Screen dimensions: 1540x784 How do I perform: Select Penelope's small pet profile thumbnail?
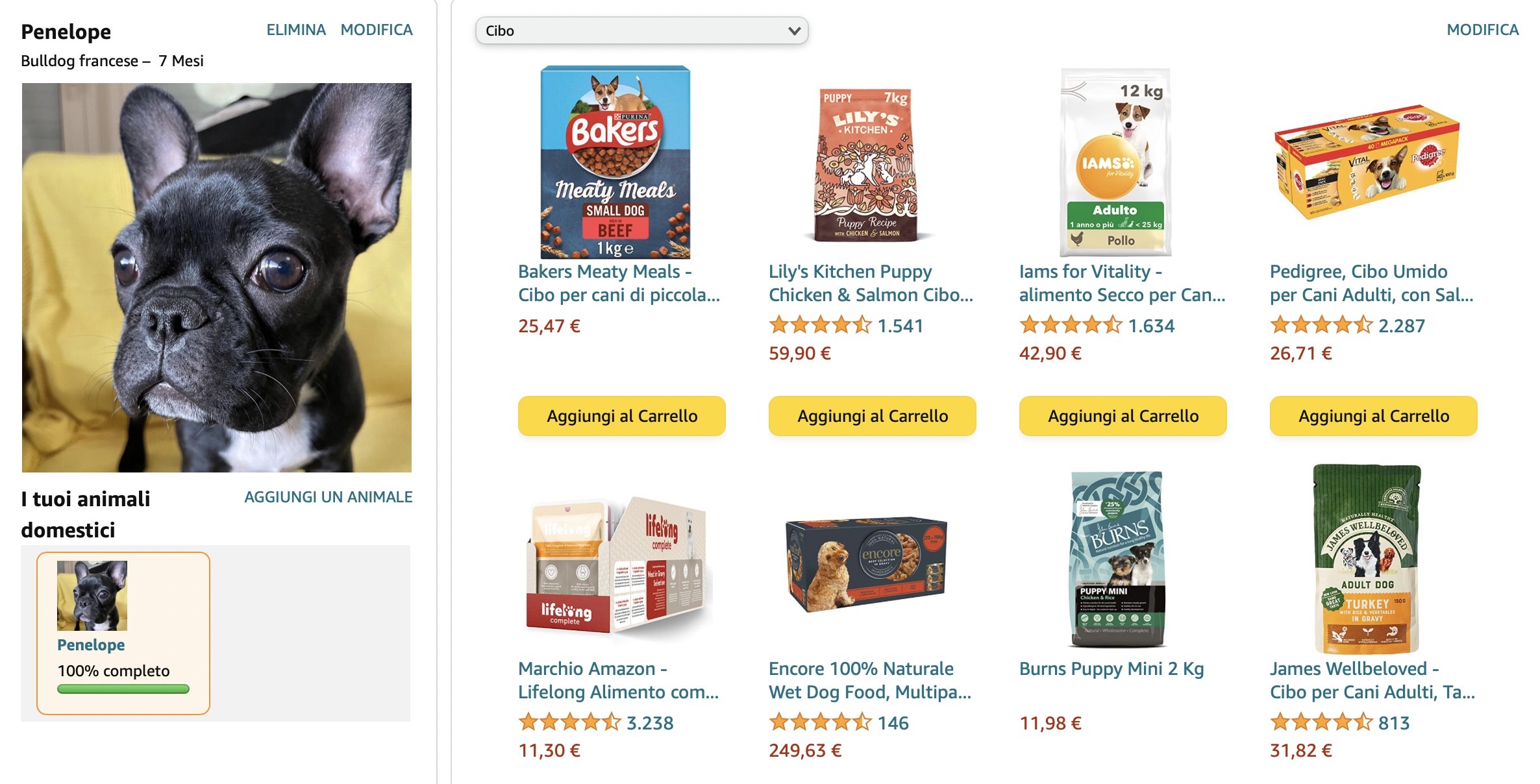point(92,596)
